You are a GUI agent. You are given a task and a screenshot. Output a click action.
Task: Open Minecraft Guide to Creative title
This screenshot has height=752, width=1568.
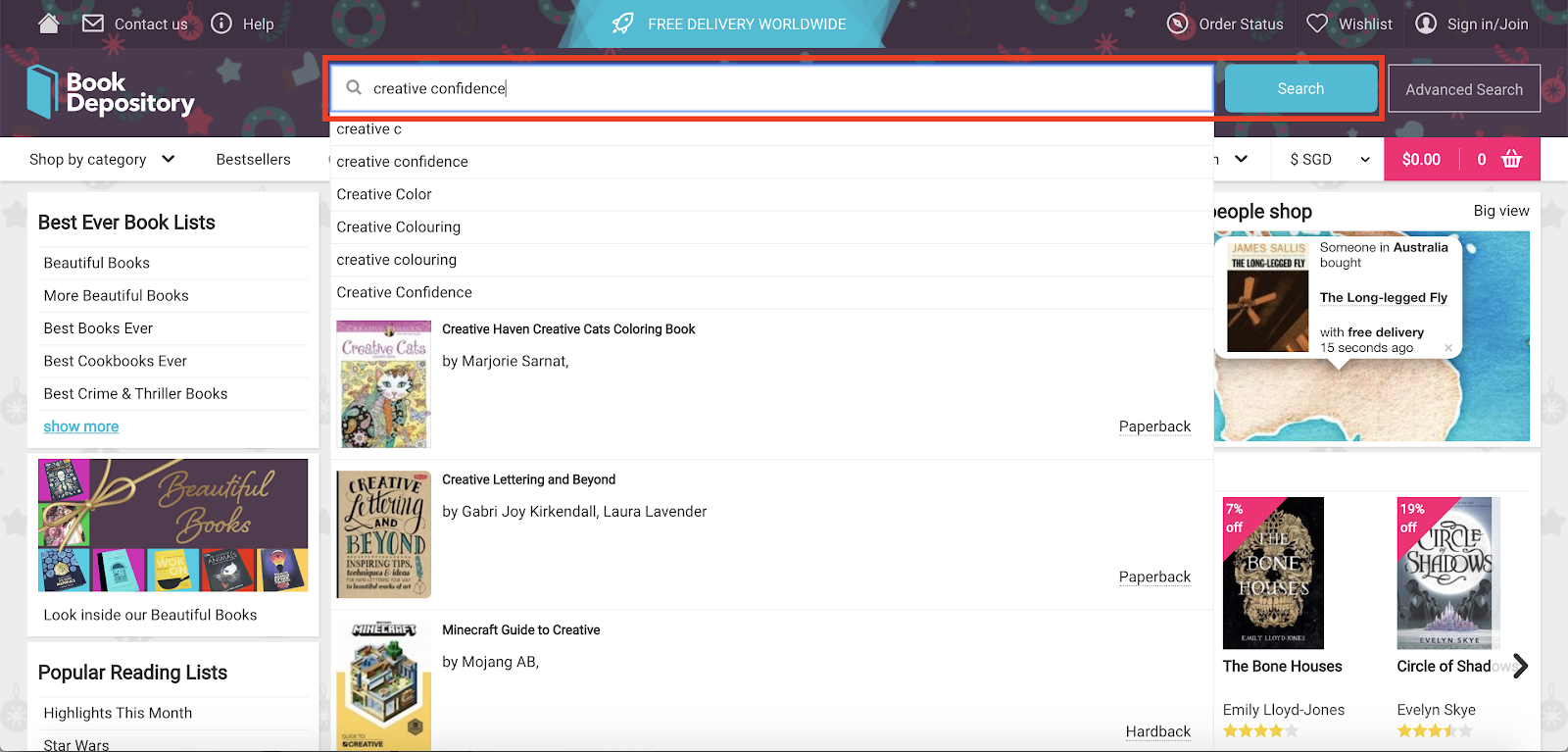pos(520,630)
